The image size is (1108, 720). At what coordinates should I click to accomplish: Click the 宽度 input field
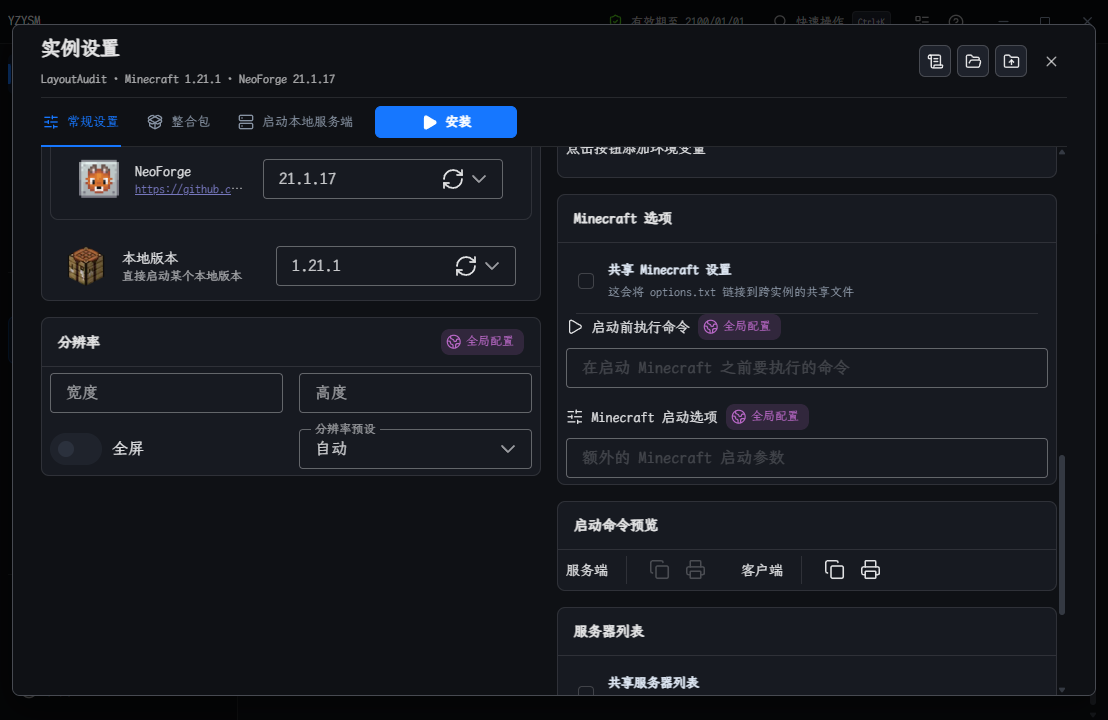[166, 393]
